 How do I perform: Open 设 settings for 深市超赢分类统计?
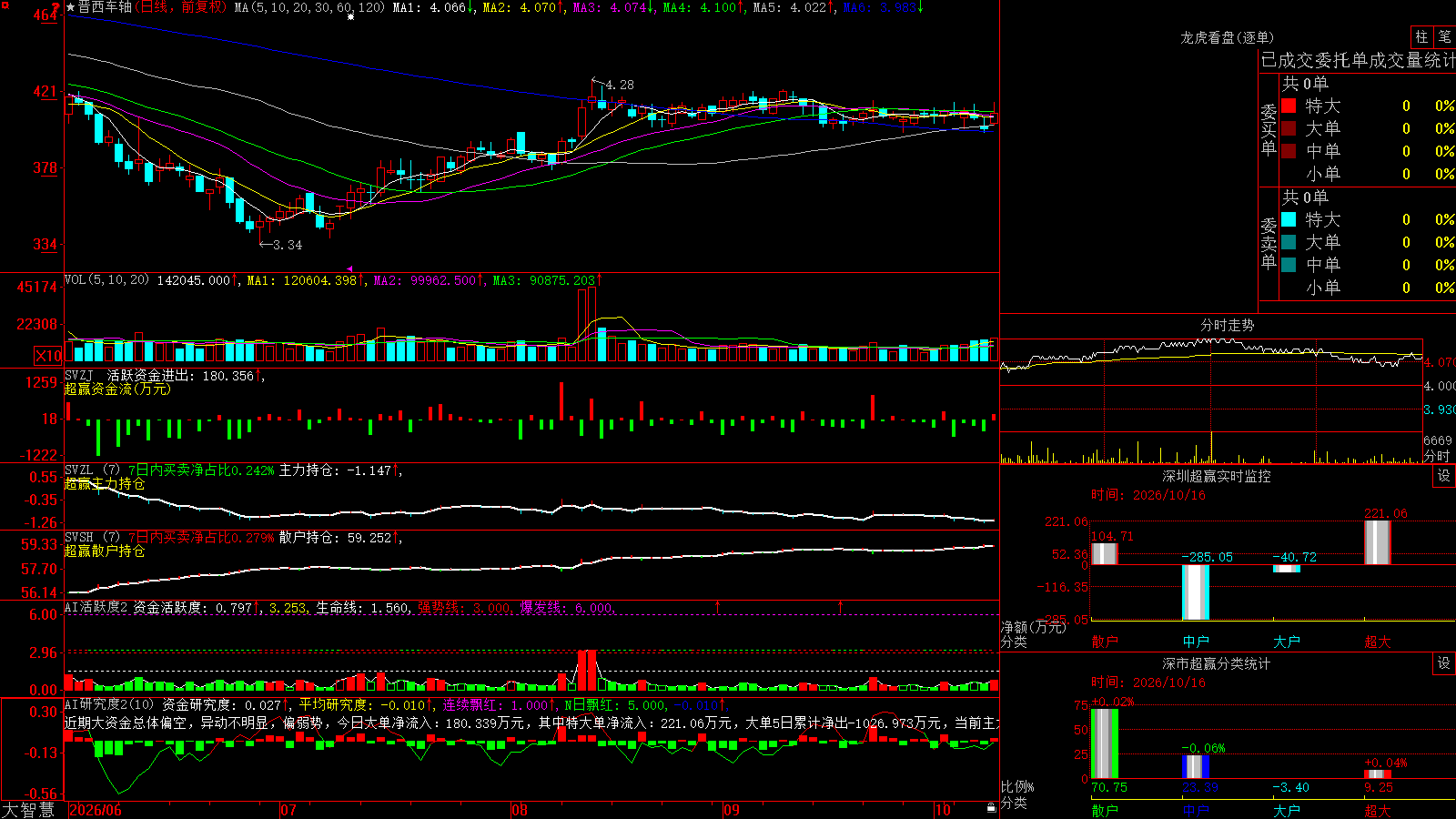(1444, 663)
